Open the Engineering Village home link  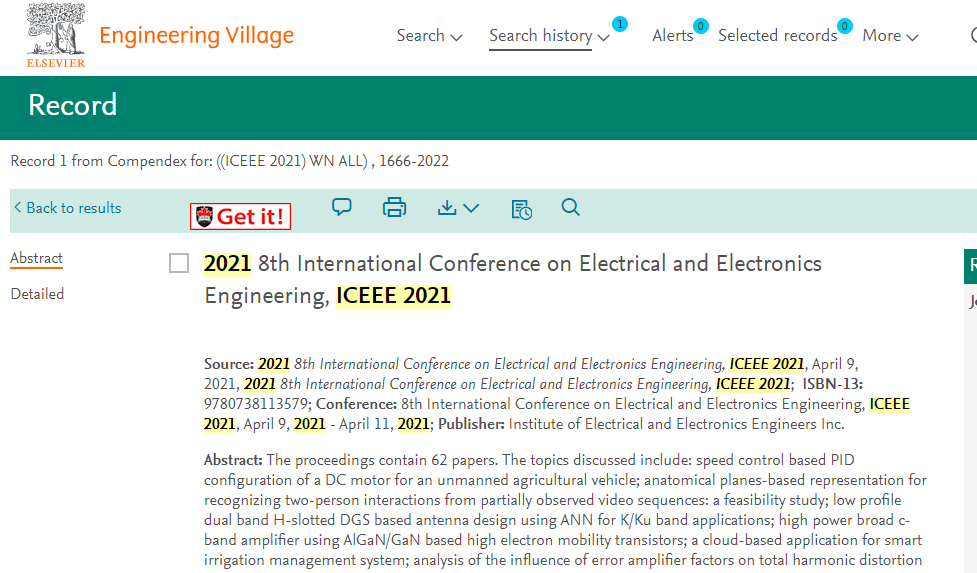[196, 36]
